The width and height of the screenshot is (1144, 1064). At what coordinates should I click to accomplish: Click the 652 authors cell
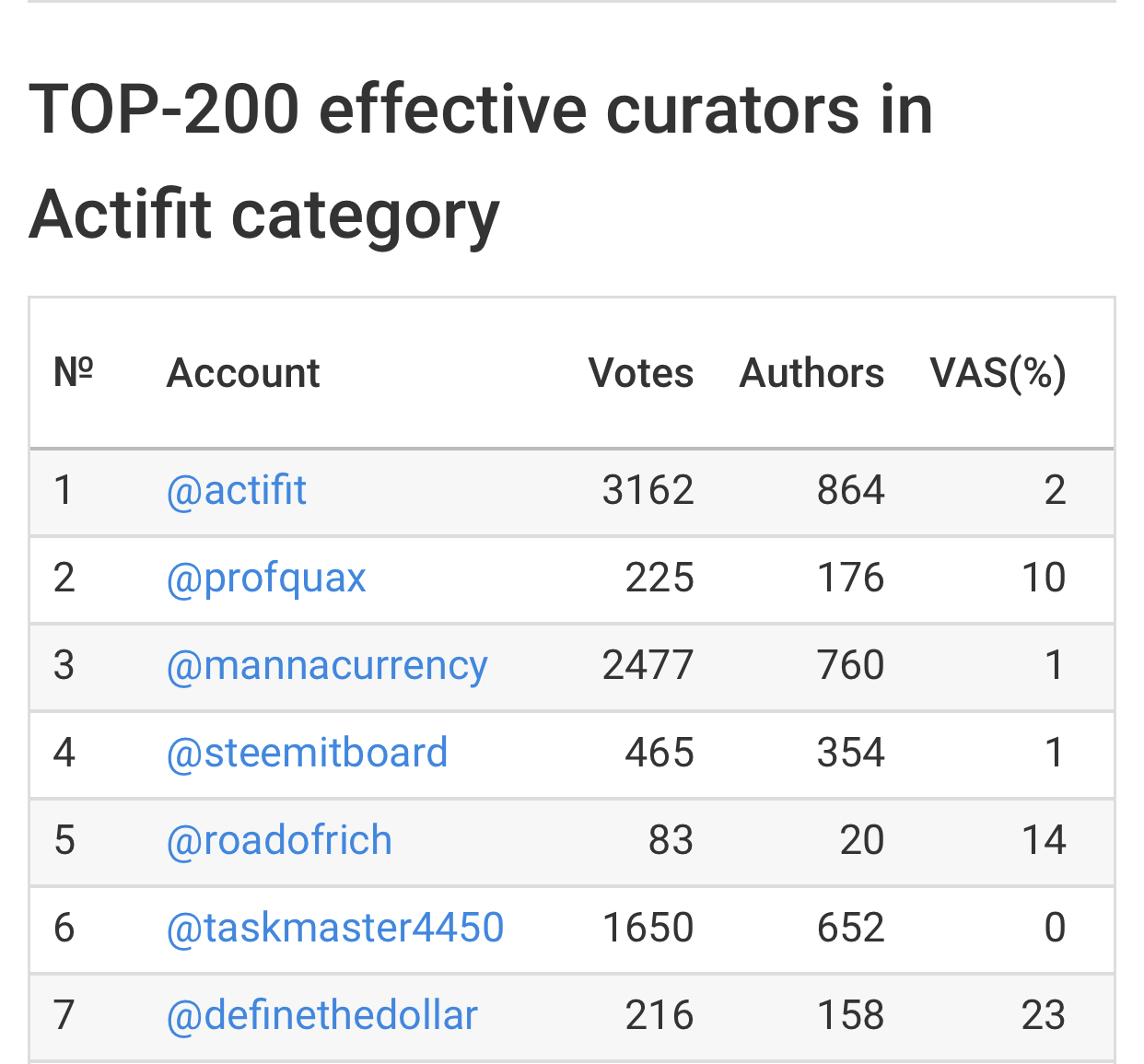coord(850,928)
